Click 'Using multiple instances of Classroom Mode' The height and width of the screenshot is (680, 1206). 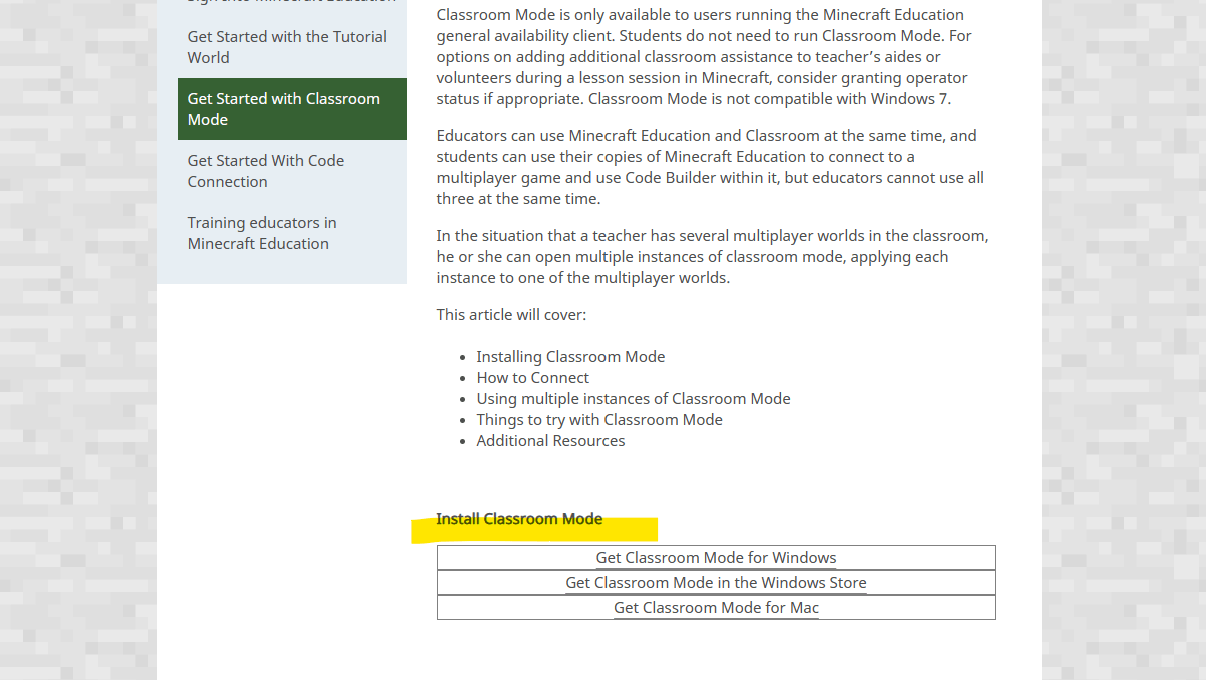pyautogui.click(x=633, y=399)
